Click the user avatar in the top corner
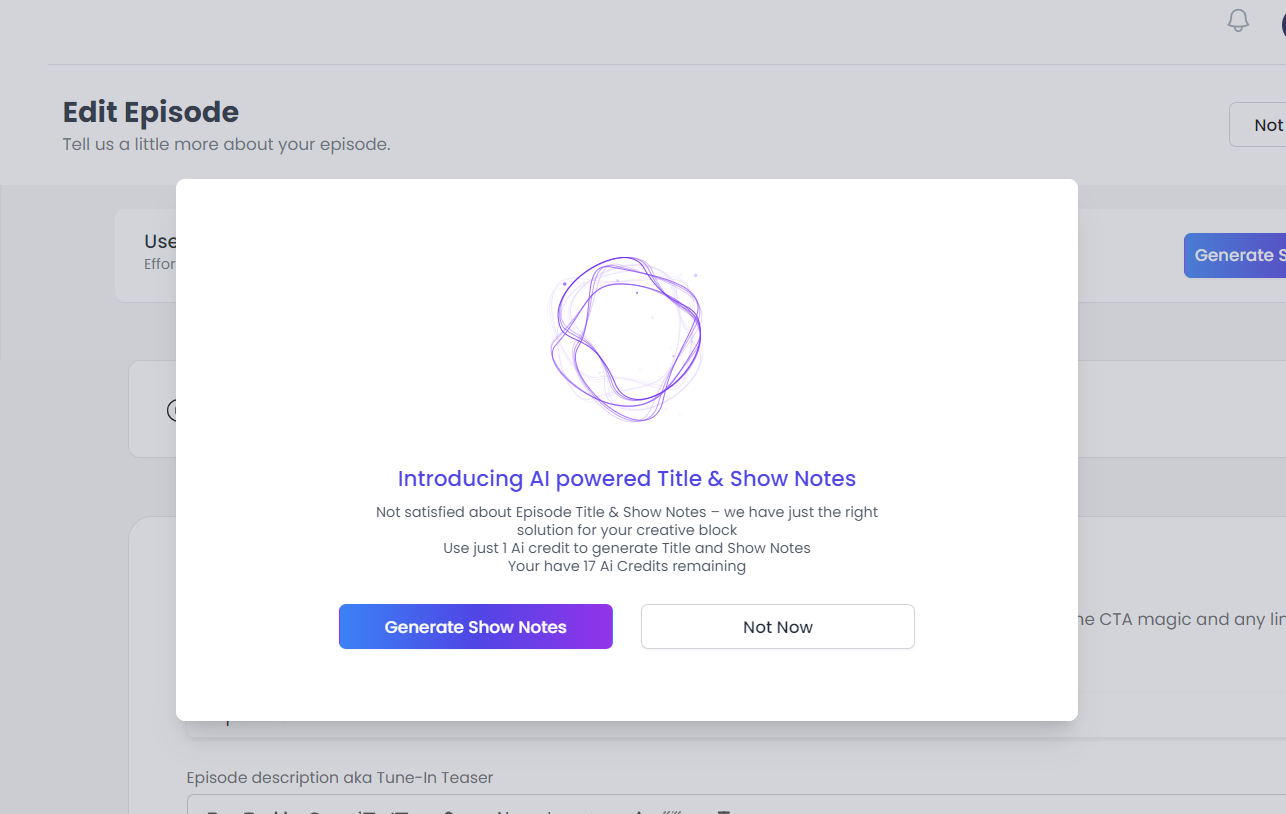The width and height of the screenshot is (1286, 814). (x=1281, y=20)
